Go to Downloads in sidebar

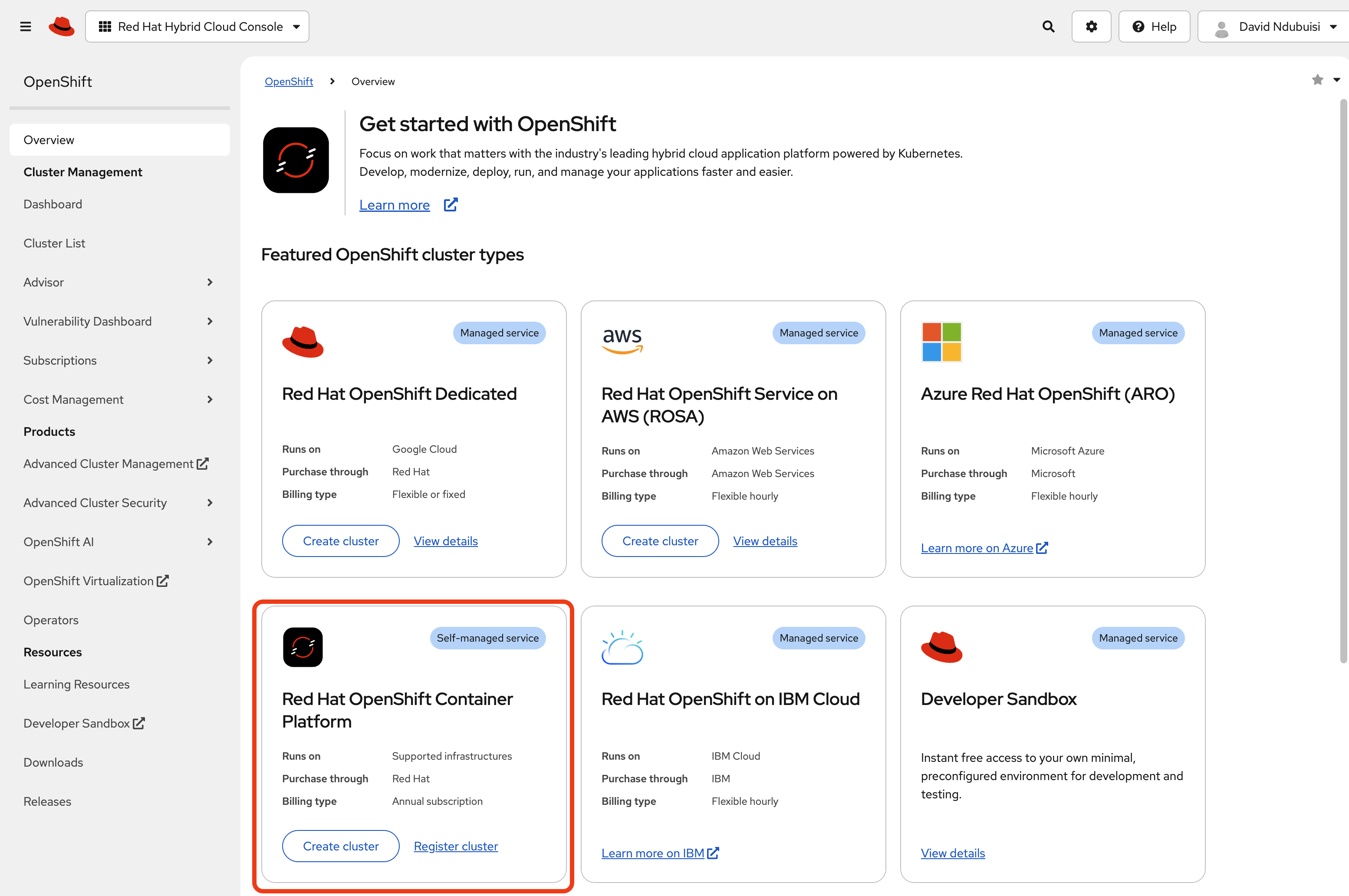pos(53,762)
